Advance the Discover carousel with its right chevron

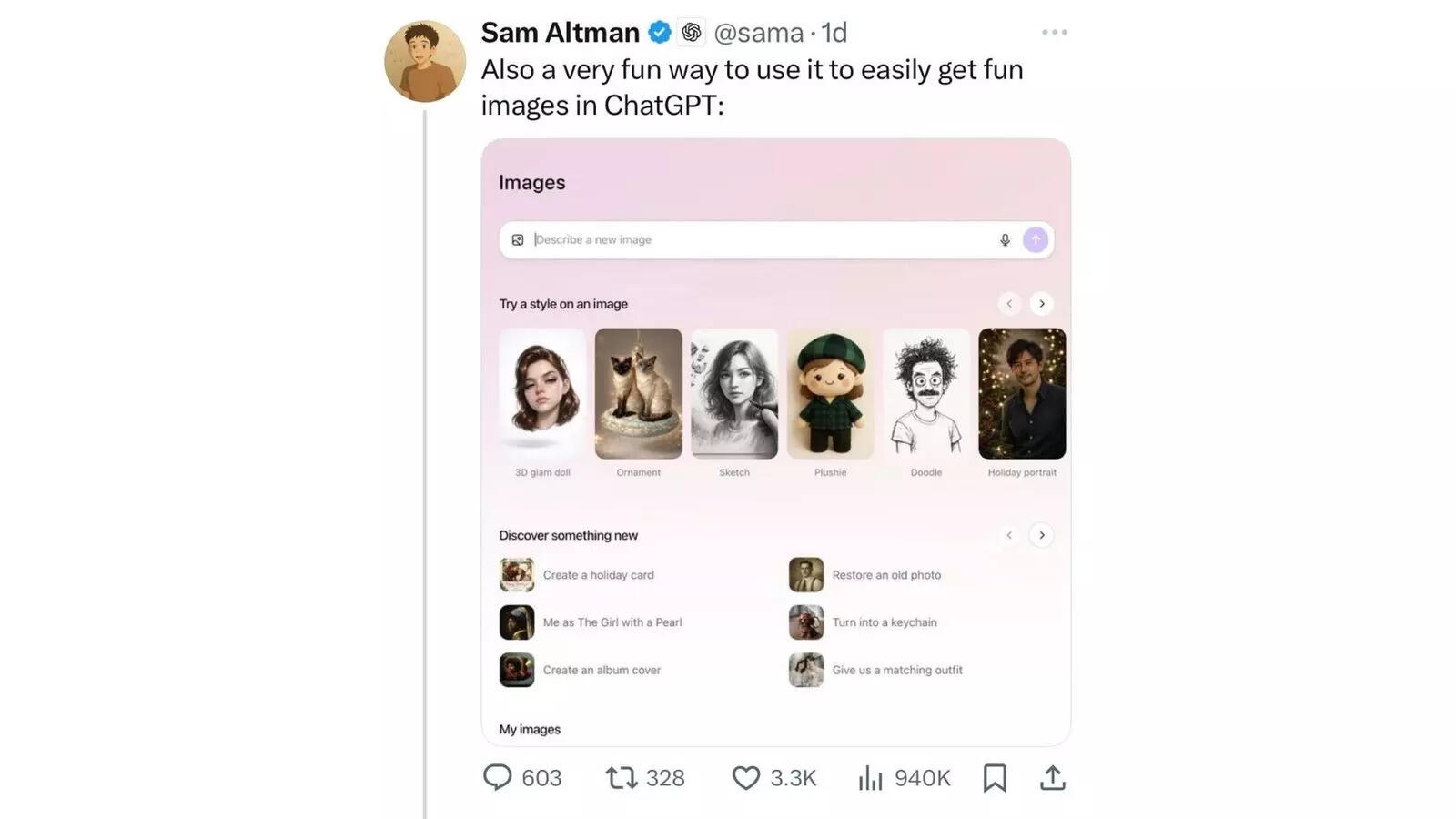(1041, 535)
